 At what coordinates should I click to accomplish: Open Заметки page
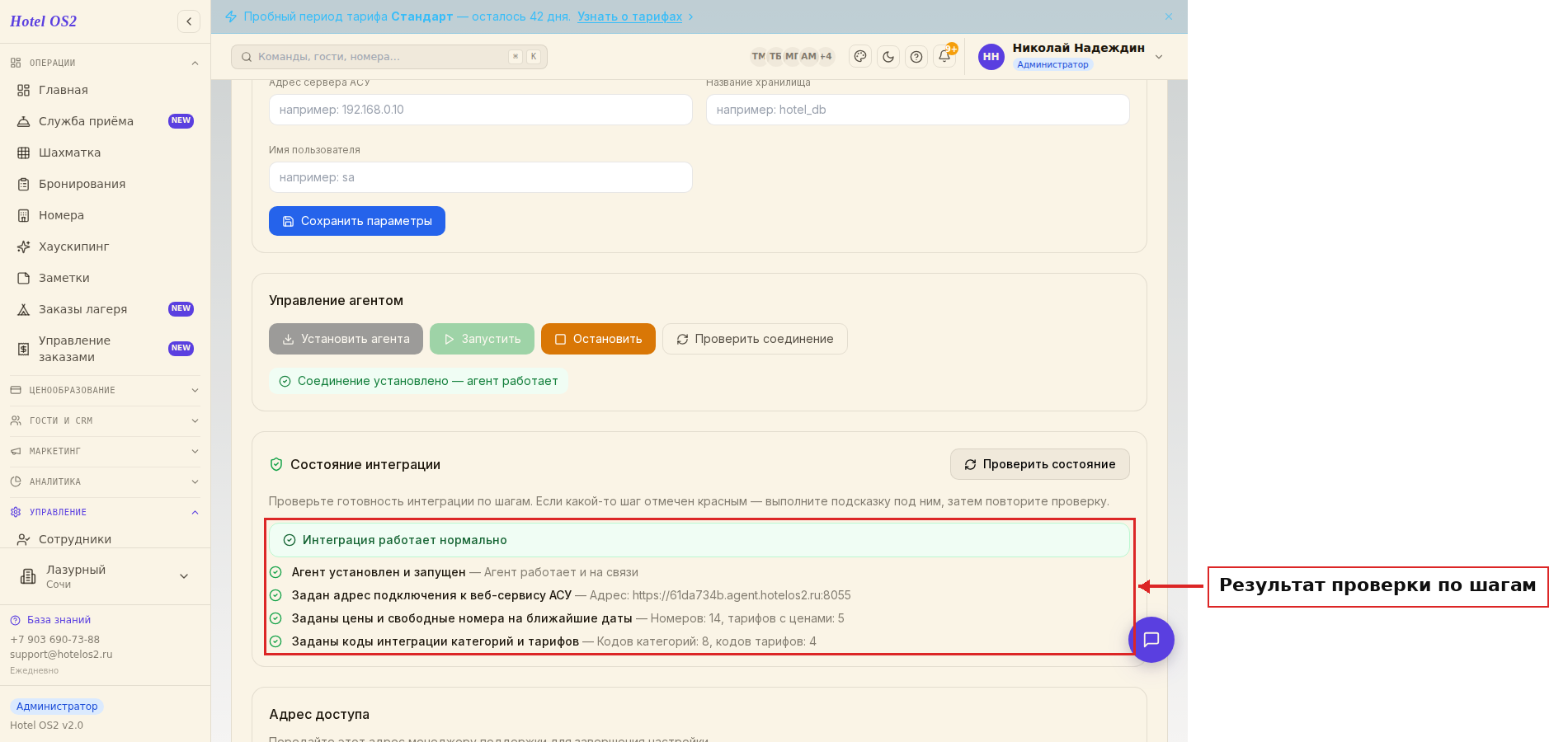(x=105, y=278)
